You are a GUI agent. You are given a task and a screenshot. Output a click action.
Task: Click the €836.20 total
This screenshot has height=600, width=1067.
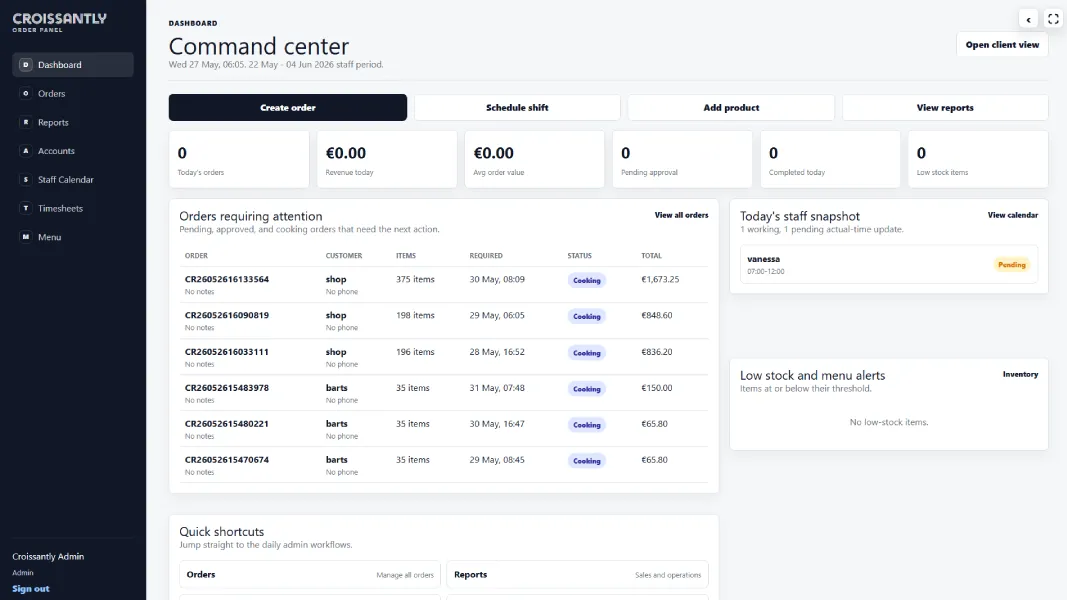657,352
